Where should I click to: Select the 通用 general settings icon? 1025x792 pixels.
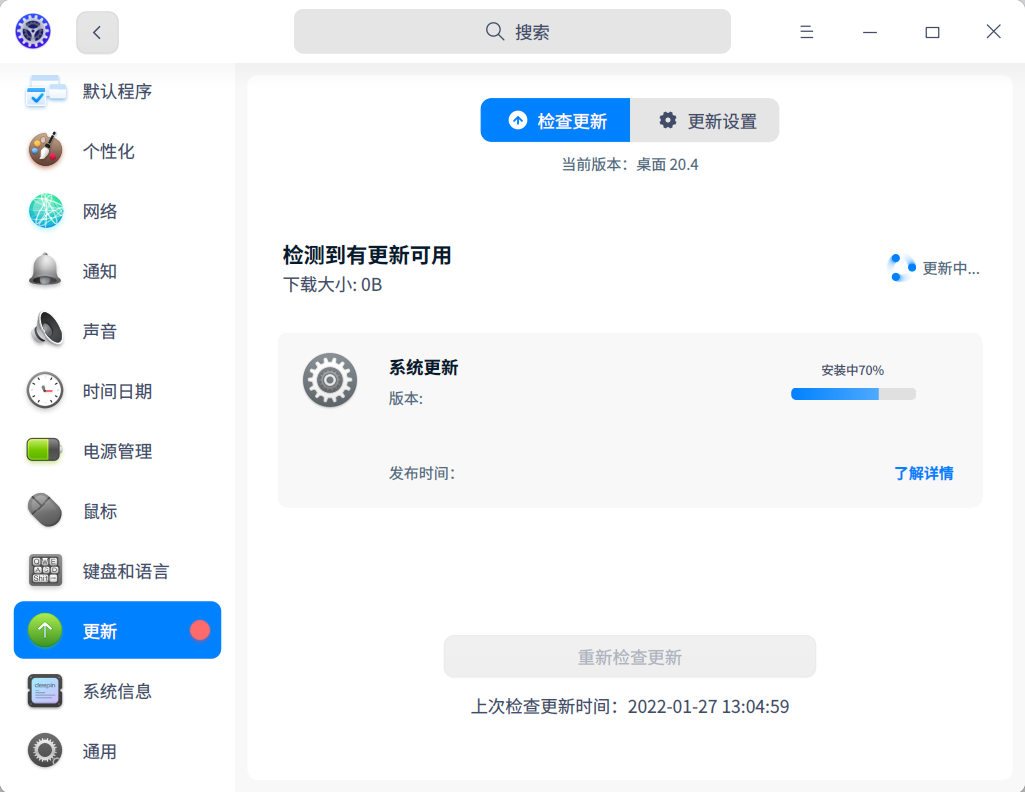(44, 751)
